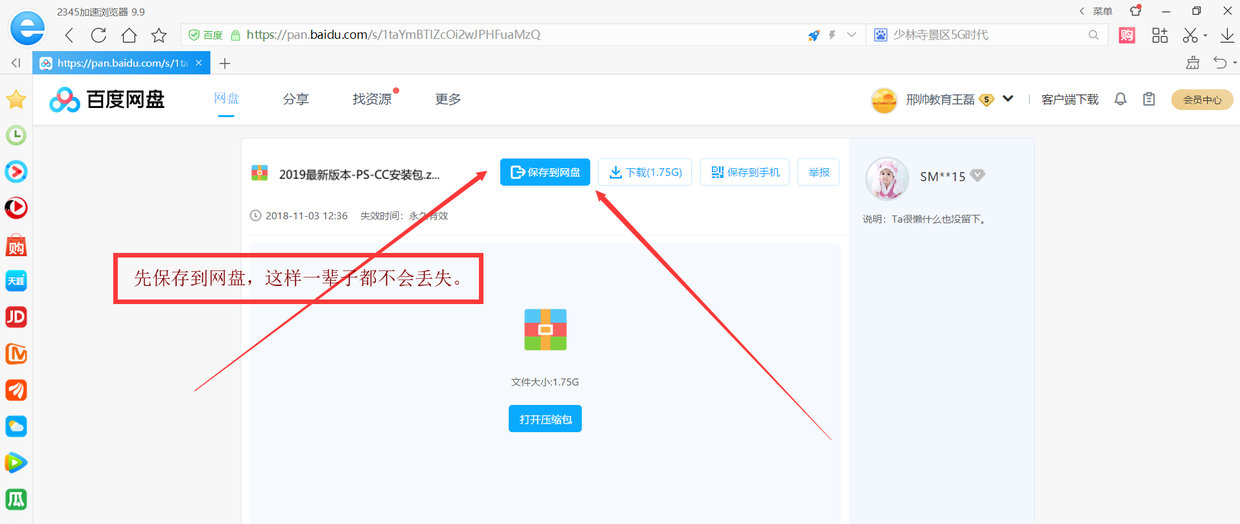Click the scissors screenshot tool
This screenshot has height=524, width=1240.
(x=1189, y=35)
